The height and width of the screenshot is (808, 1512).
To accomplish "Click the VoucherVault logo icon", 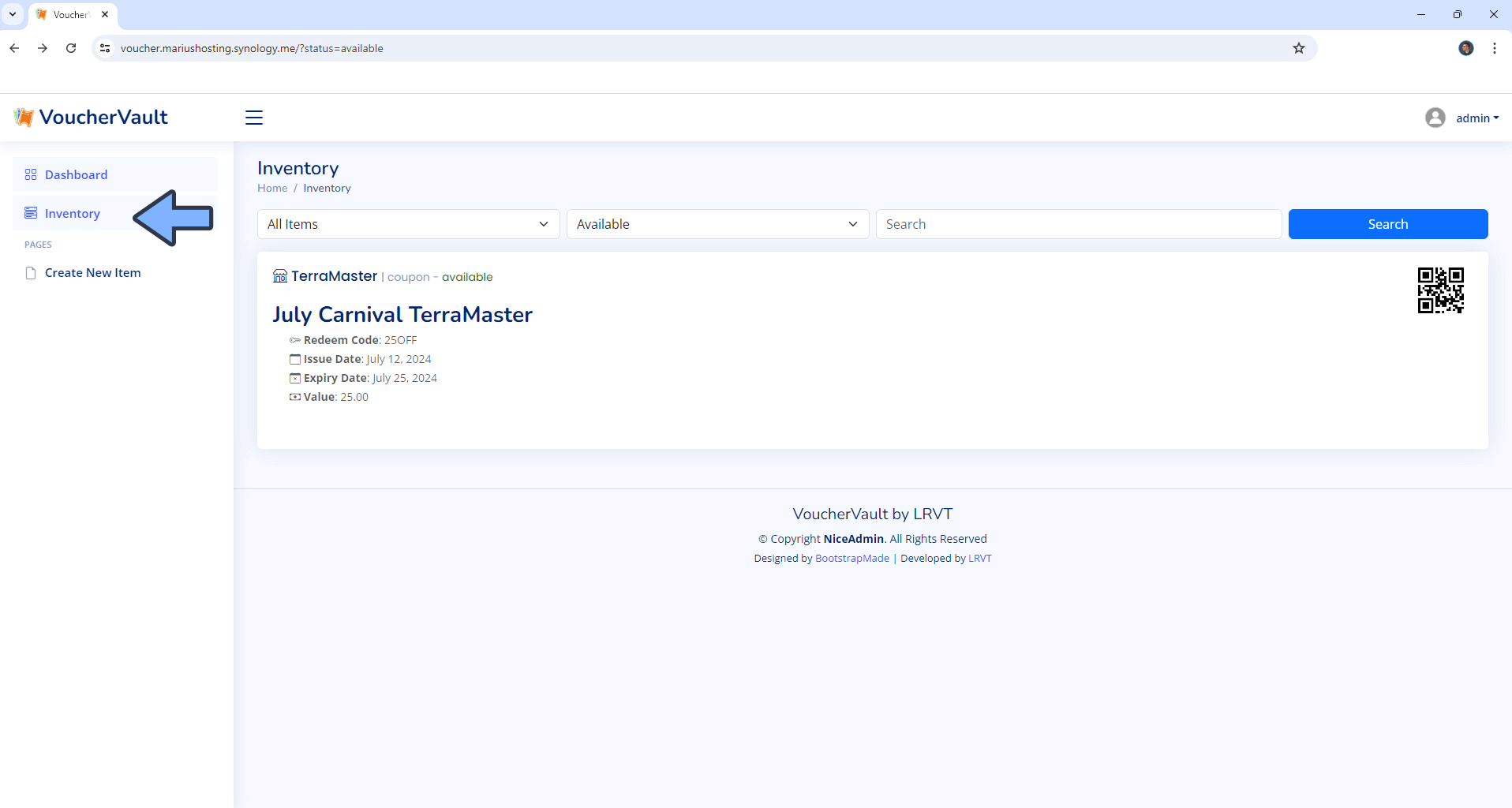I will click(x=24, y=117).
